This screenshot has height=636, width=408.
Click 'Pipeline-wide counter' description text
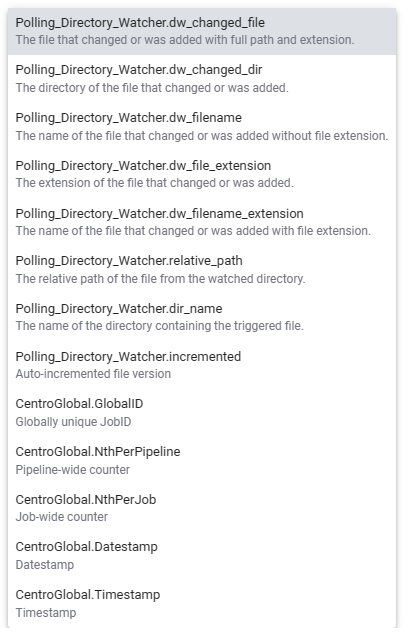pyautogui.click(x=73, y=470)
